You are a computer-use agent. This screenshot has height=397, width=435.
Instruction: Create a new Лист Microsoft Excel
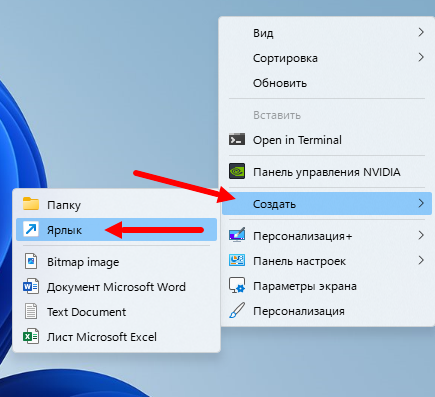116,337
